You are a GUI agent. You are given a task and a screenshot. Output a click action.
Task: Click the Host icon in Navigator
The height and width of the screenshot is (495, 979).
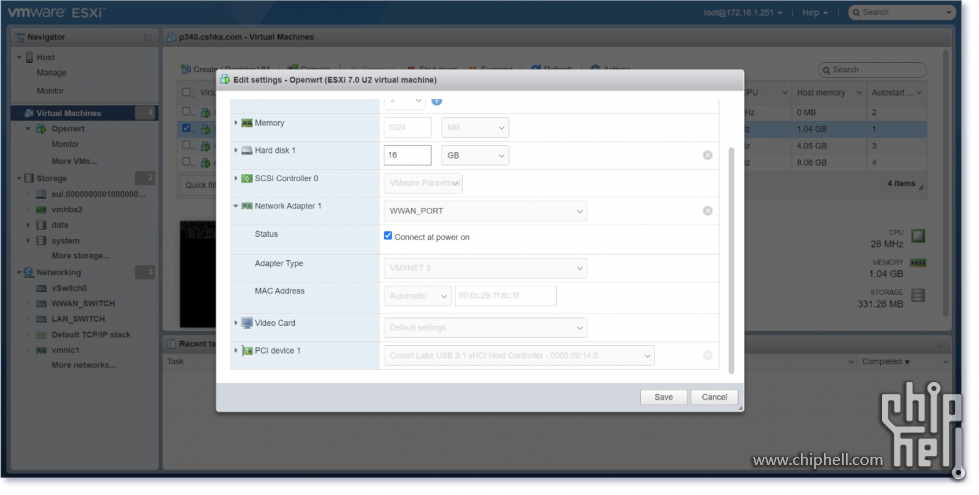[x=29, y=57]
